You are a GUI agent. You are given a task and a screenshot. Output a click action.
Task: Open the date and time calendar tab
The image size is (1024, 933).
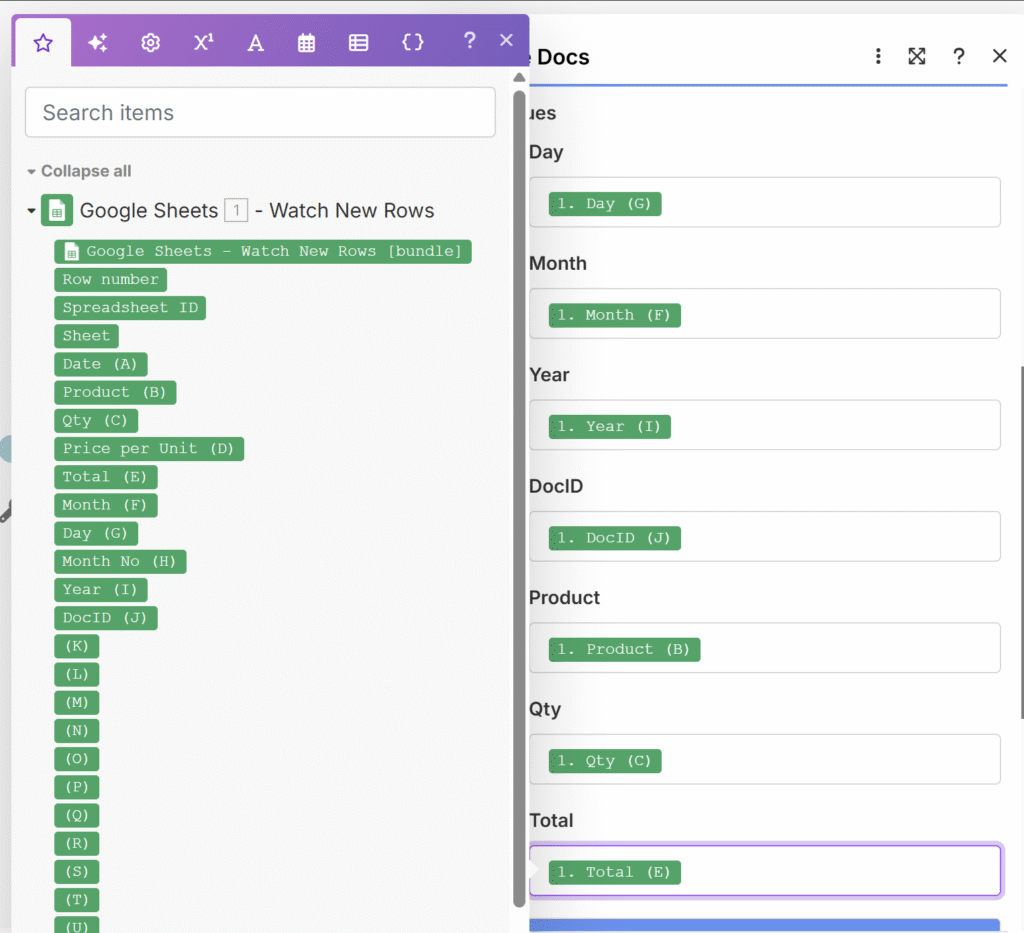(306, 43)
